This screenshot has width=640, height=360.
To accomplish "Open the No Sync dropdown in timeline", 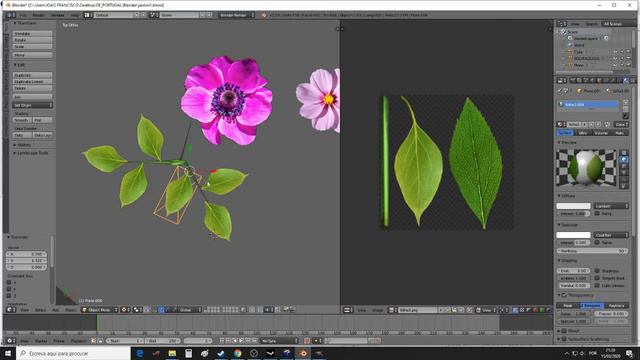I will [280, 340].
